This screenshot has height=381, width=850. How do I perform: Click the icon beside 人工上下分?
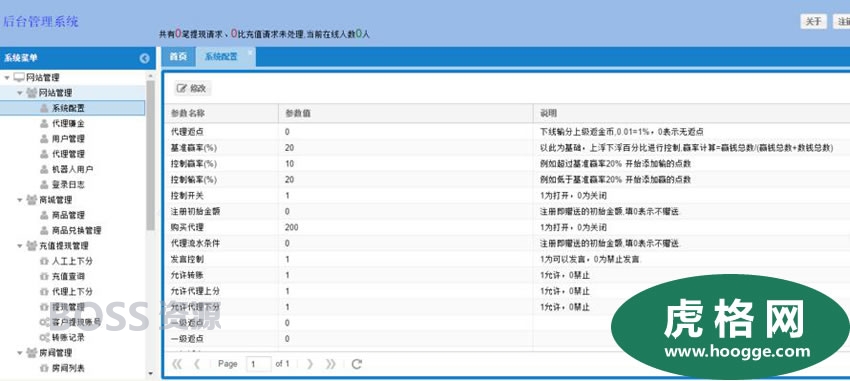tap(44, 261)
